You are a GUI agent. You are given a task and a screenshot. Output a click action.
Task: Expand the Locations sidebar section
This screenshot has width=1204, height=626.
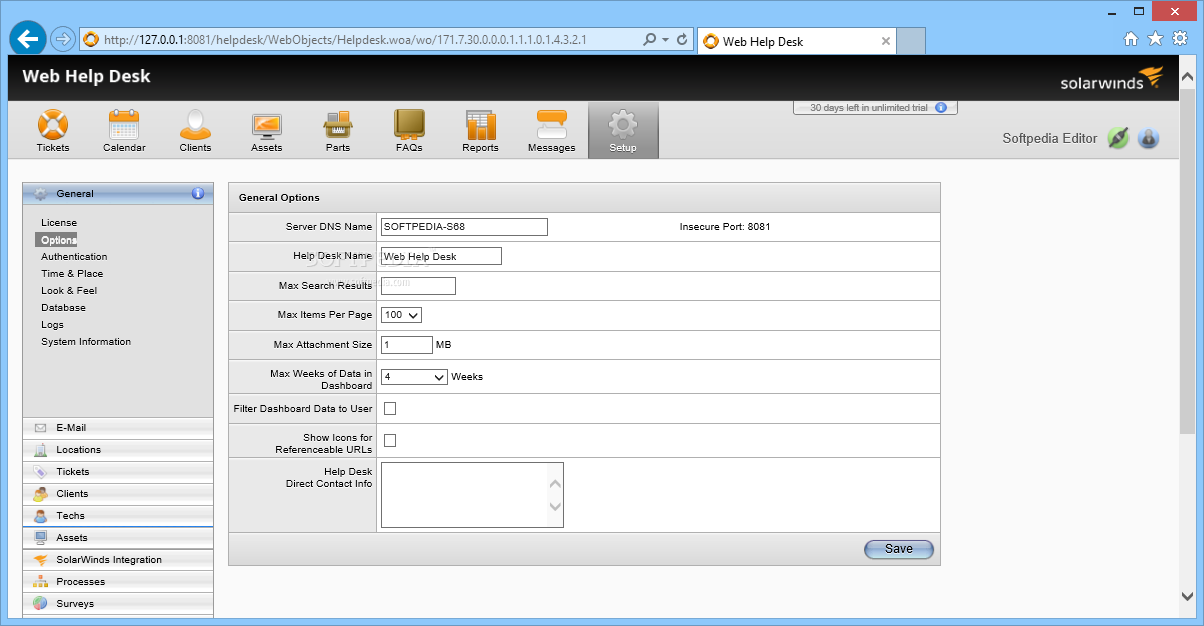point(118,449)
